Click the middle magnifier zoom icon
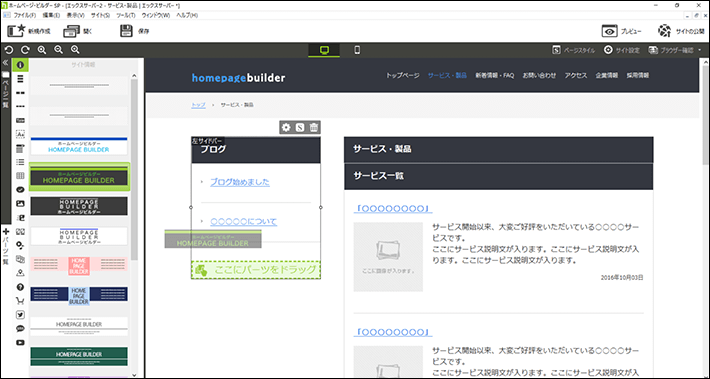Viewport: 710px width, 379px height. pos(58,50)
